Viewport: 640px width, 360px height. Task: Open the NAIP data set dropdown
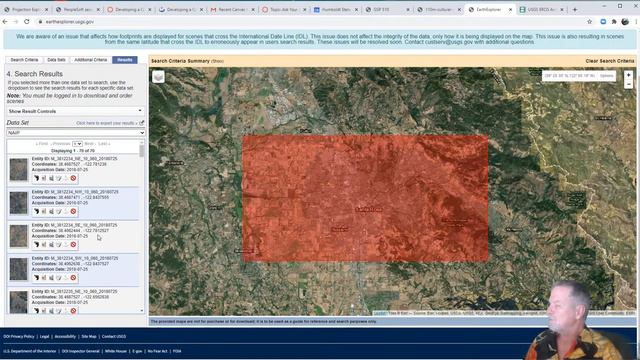(x=76, y=133)
